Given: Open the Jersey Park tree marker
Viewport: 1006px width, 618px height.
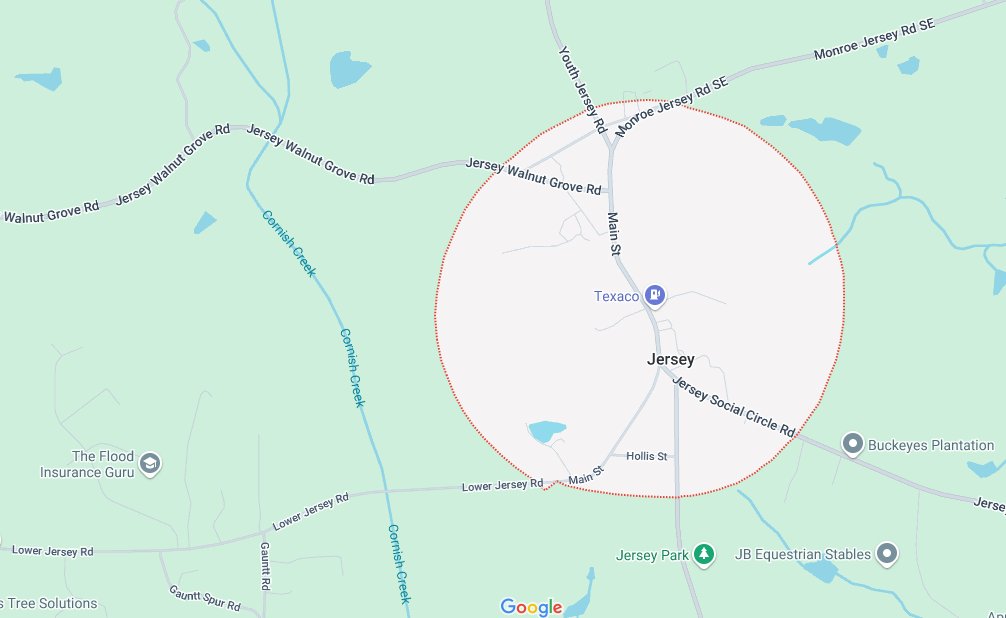Looking at the screenshot, I should coord(704,554).
